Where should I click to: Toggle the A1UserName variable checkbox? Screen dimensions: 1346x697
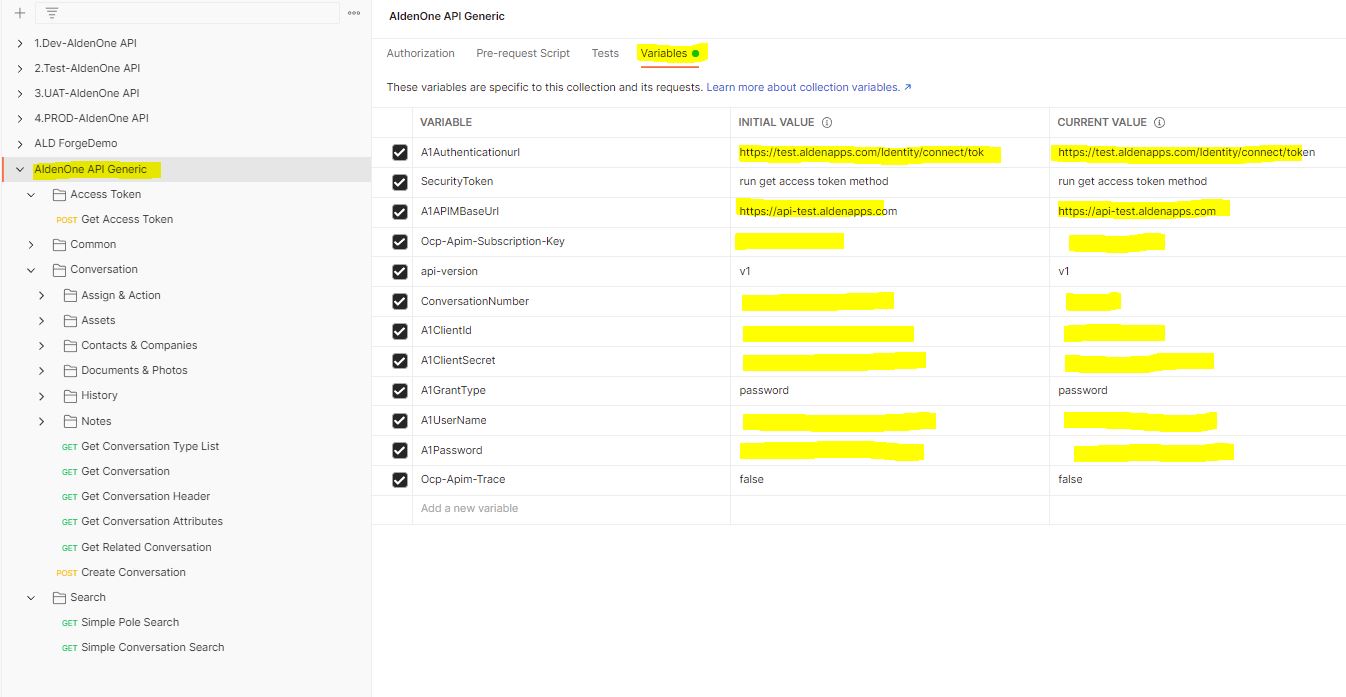pos(400,420)
